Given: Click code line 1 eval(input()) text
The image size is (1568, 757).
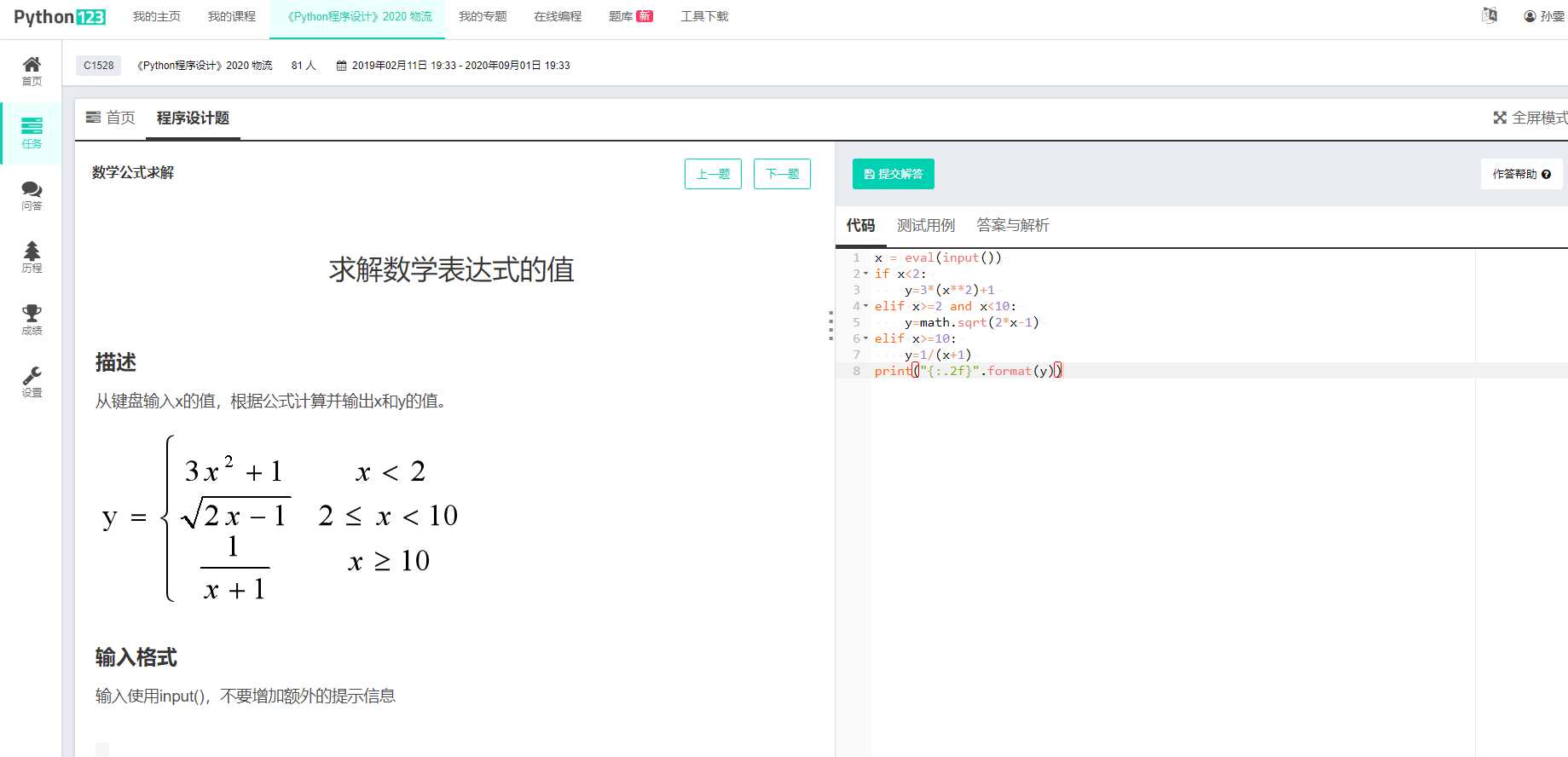Looking at the screenshot, I should click(953, 257).
